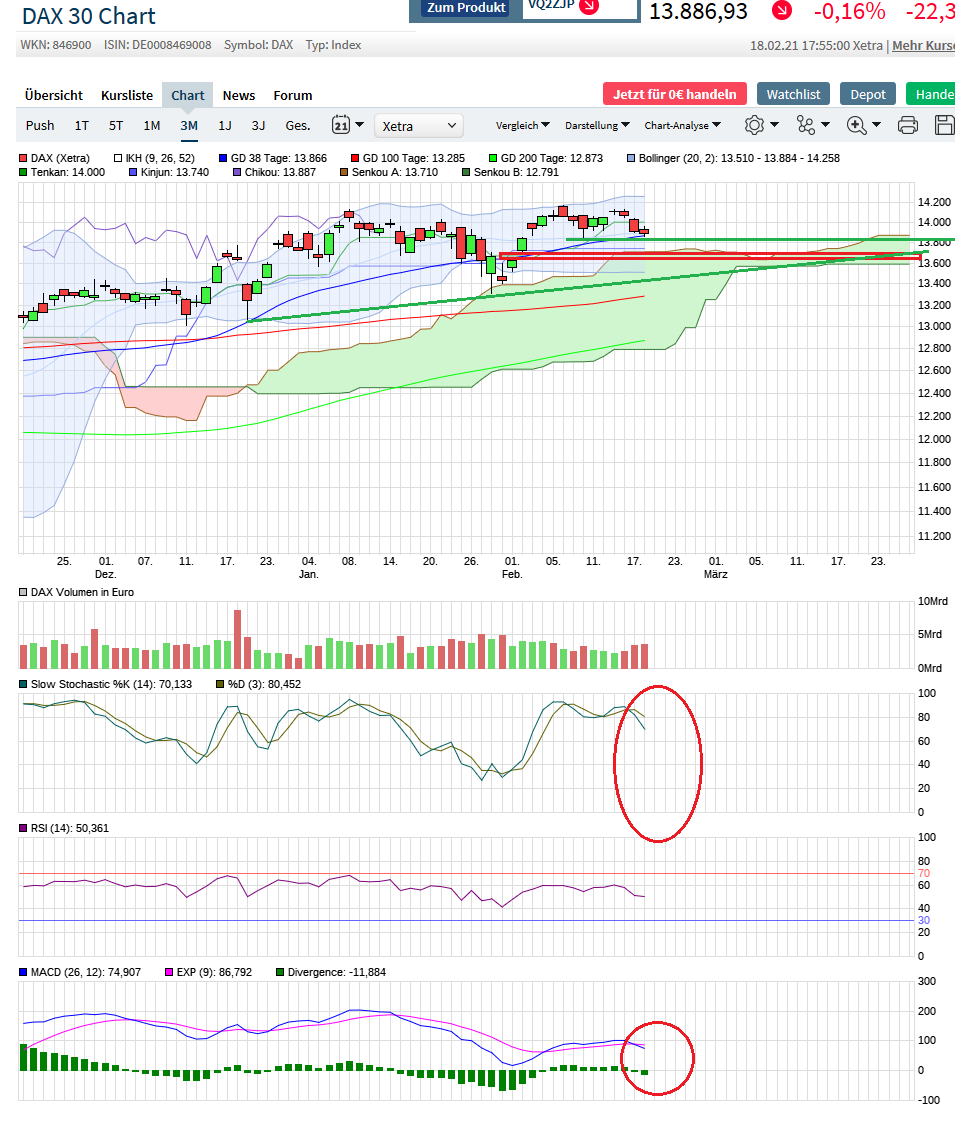The width and height of the screenshot is (955, 1126).
Task: Click Jetzt für 0€ handeln button
Action: (674, 94)
